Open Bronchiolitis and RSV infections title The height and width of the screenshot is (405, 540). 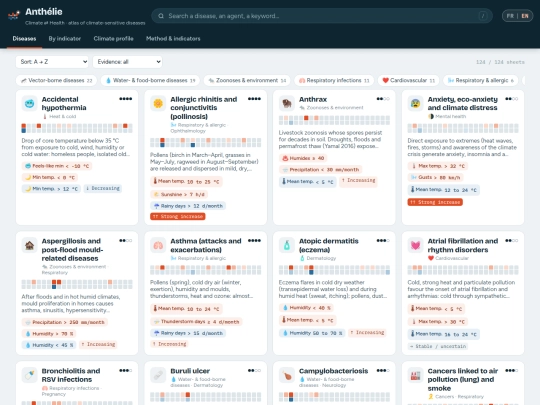pyautogui.click(x=71, y=375)
